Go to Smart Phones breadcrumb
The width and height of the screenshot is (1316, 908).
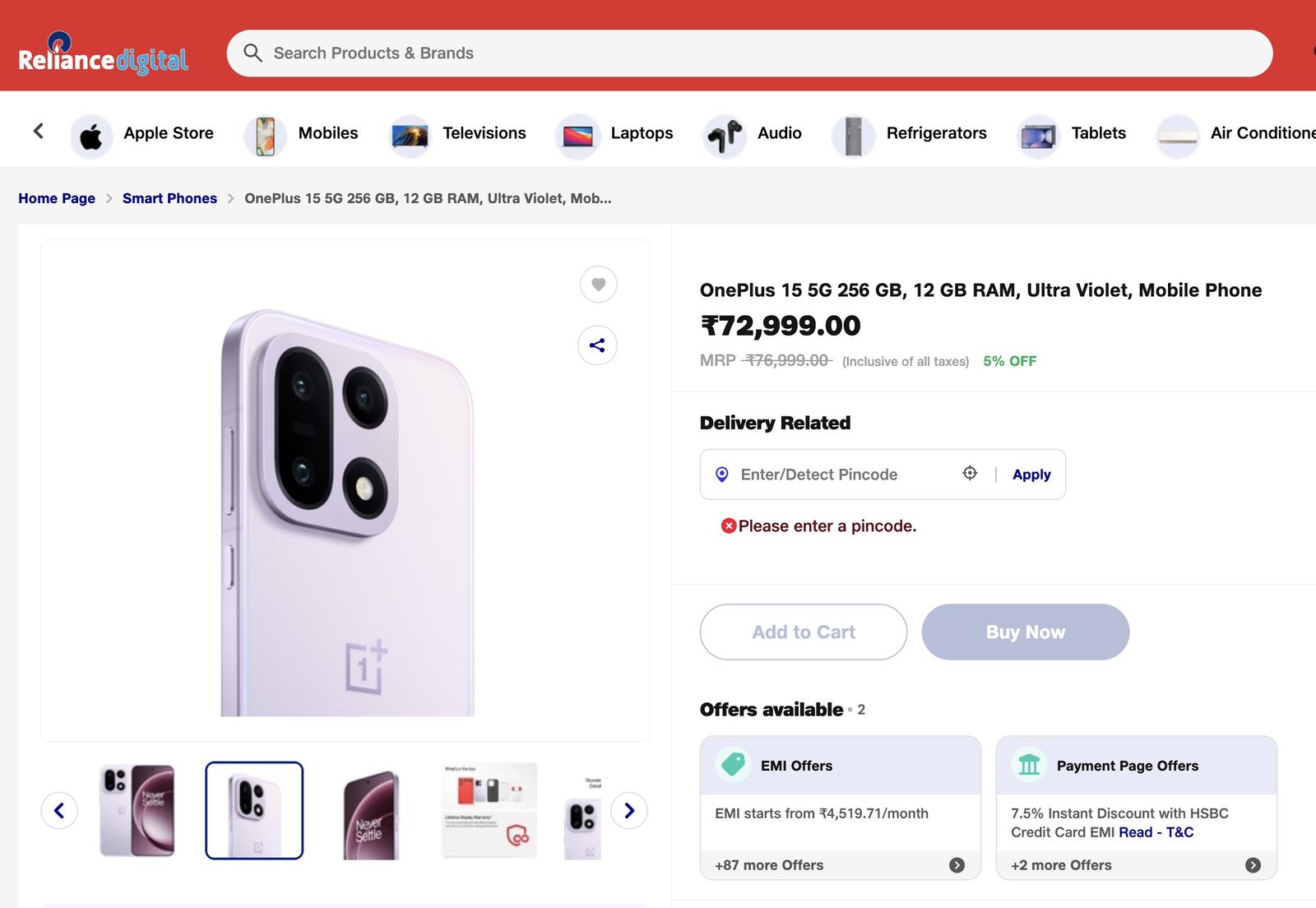coord(169,198)
